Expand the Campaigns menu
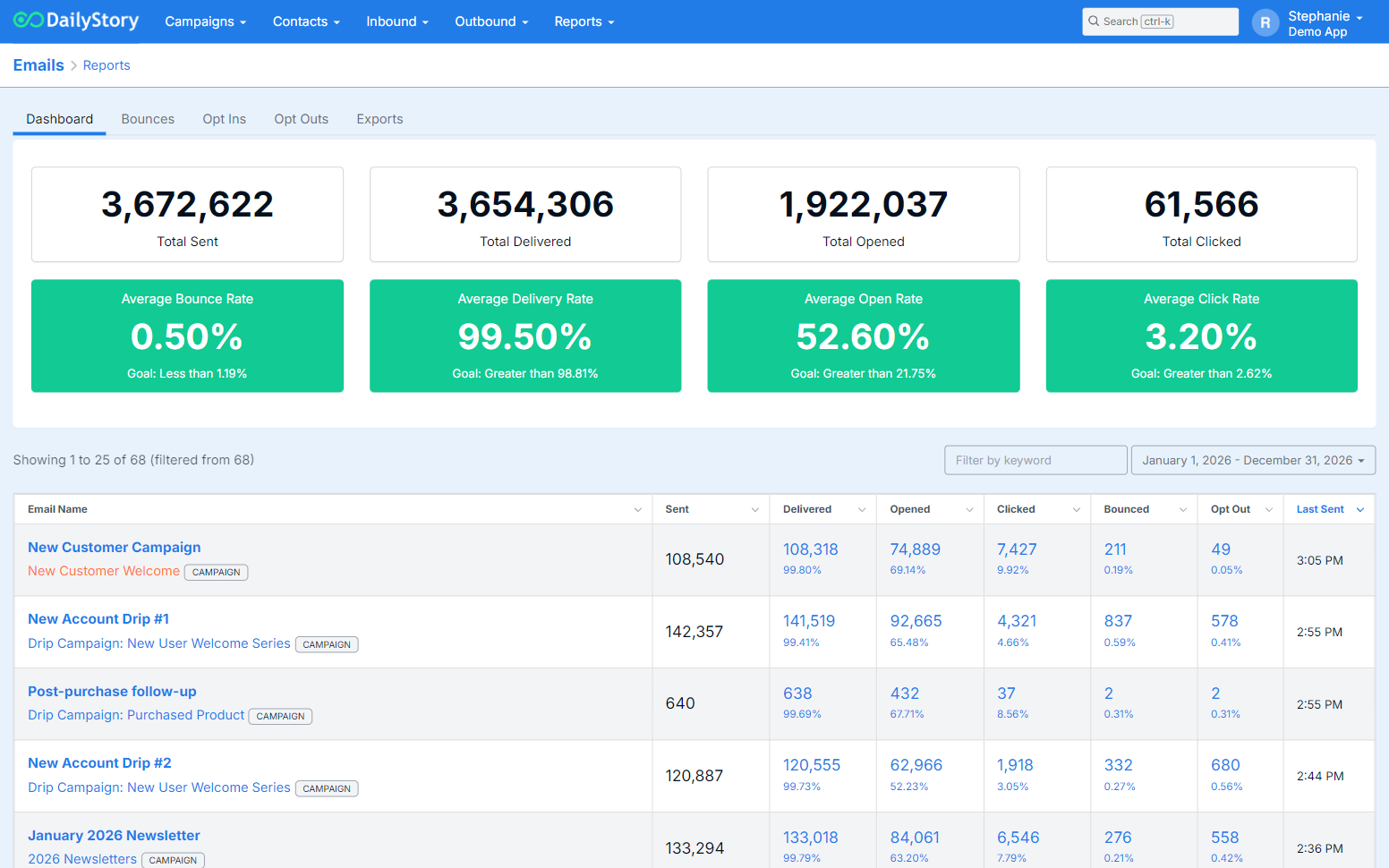The height and width of the screenshot is (868, 1389). tap(205, 21)
